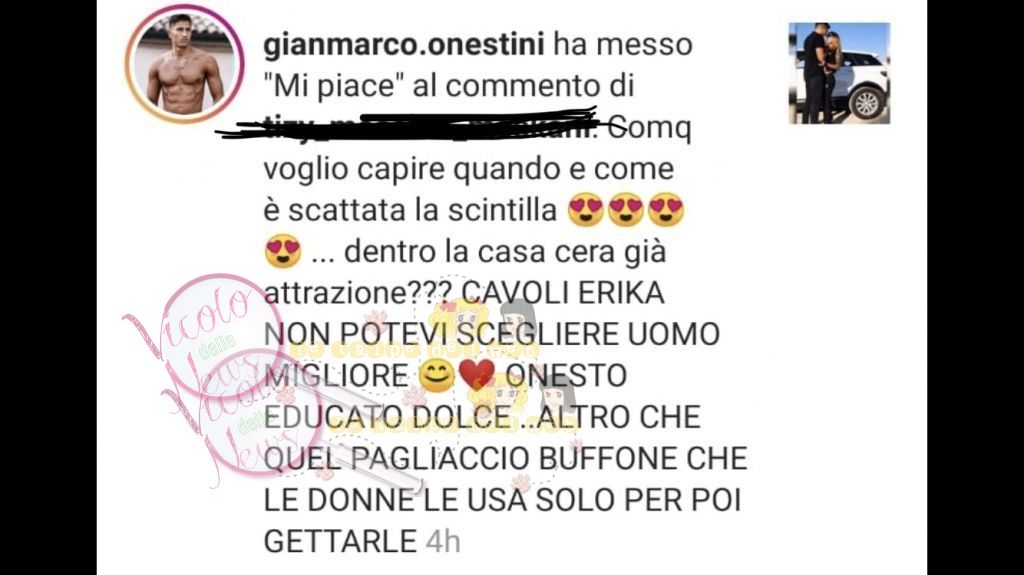Open gianmarco.onestini's round profile picture
Image resolution: width=1024 pixels, height=575 pixels.
[x=184, y=63]
